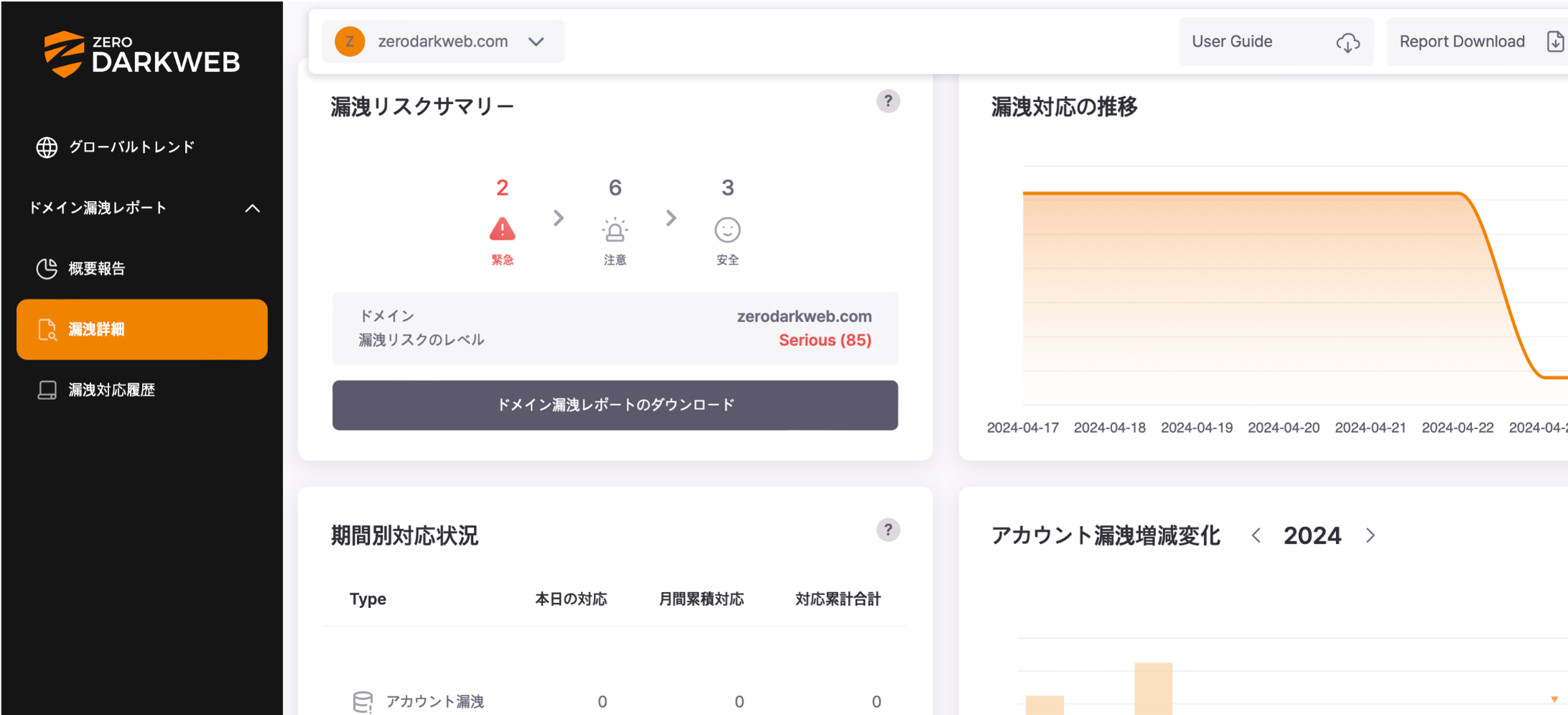This screenshot has height=715, width=1568.
Task: Select the 漏洩詳細 menu item
Action: click(x=142, y=330)
